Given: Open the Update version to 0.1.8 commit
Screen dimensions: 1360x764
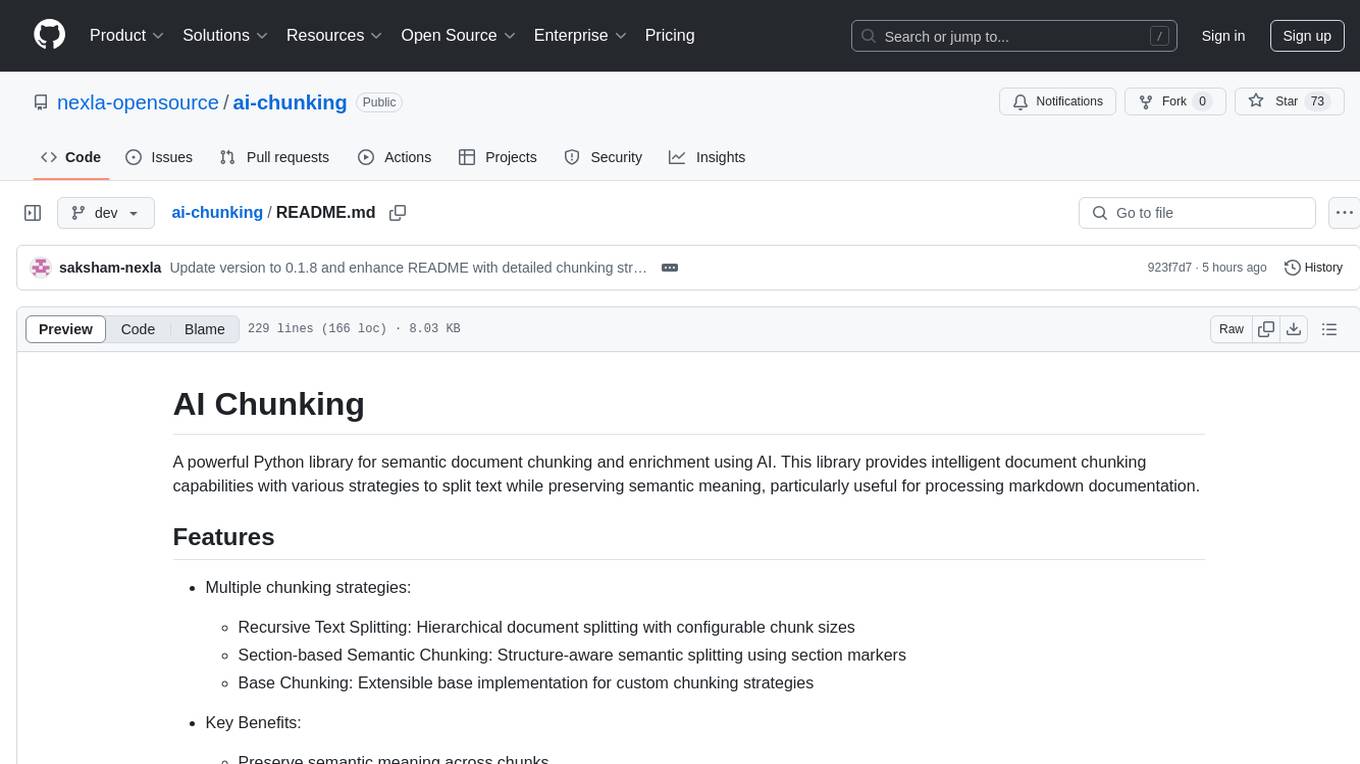Looking at the screenshot, I should tap(408, 267).
